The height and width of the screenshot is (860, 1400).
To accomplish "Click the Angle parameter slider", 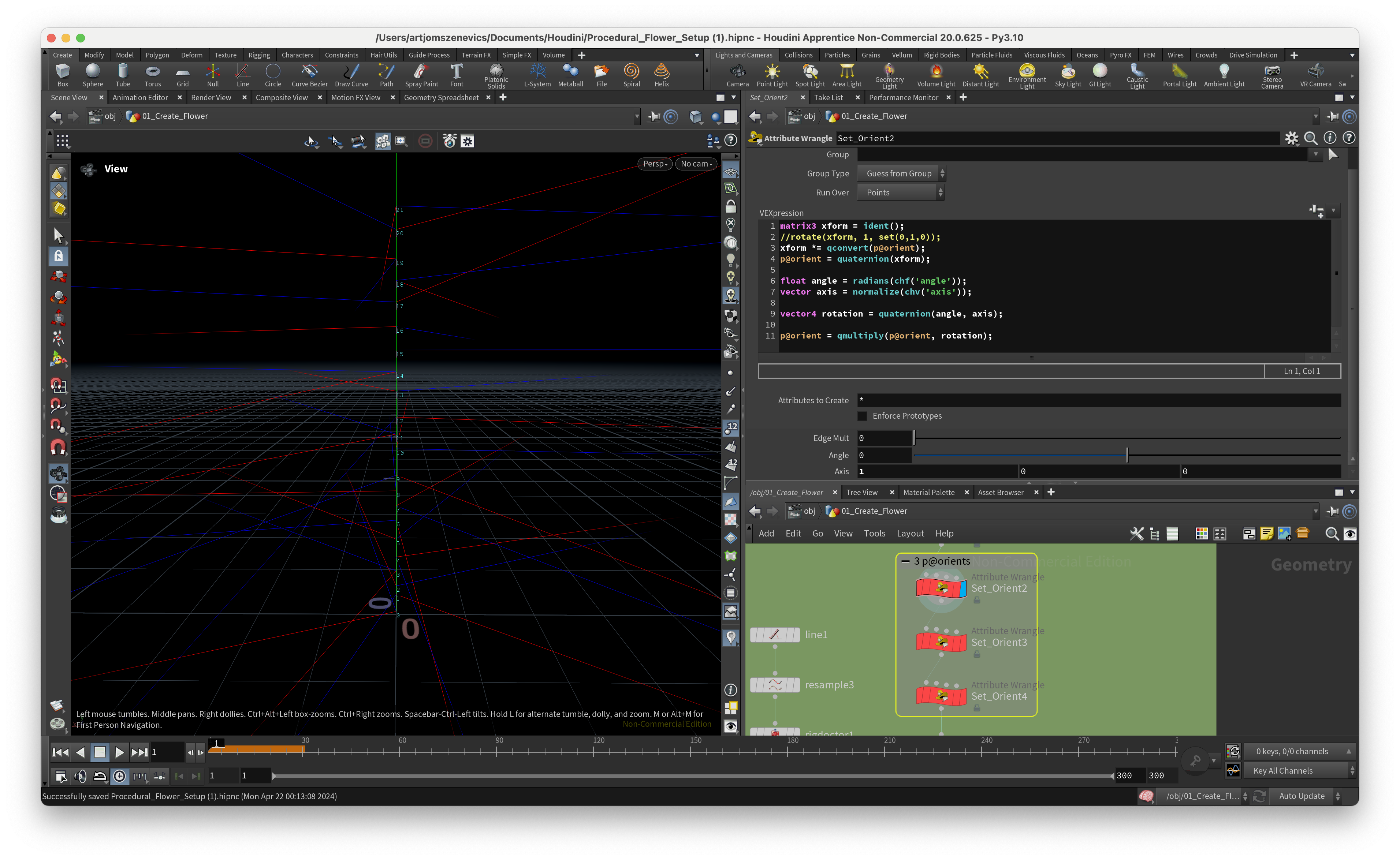I will coord(1127,455).
